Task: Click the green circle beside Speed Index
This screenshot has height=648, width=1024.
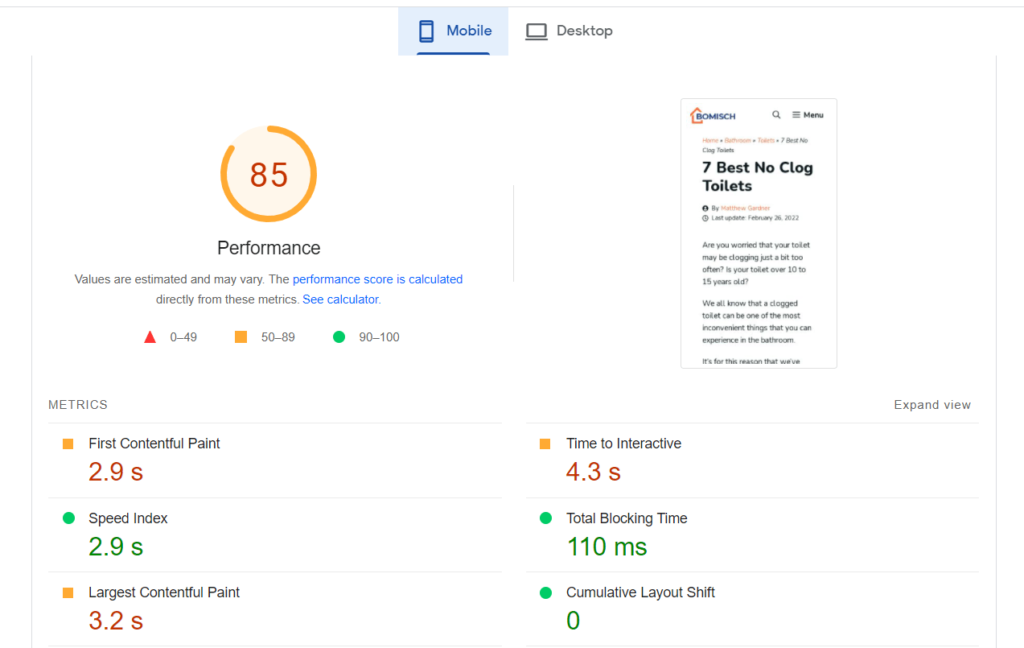Action: (68, 518)
